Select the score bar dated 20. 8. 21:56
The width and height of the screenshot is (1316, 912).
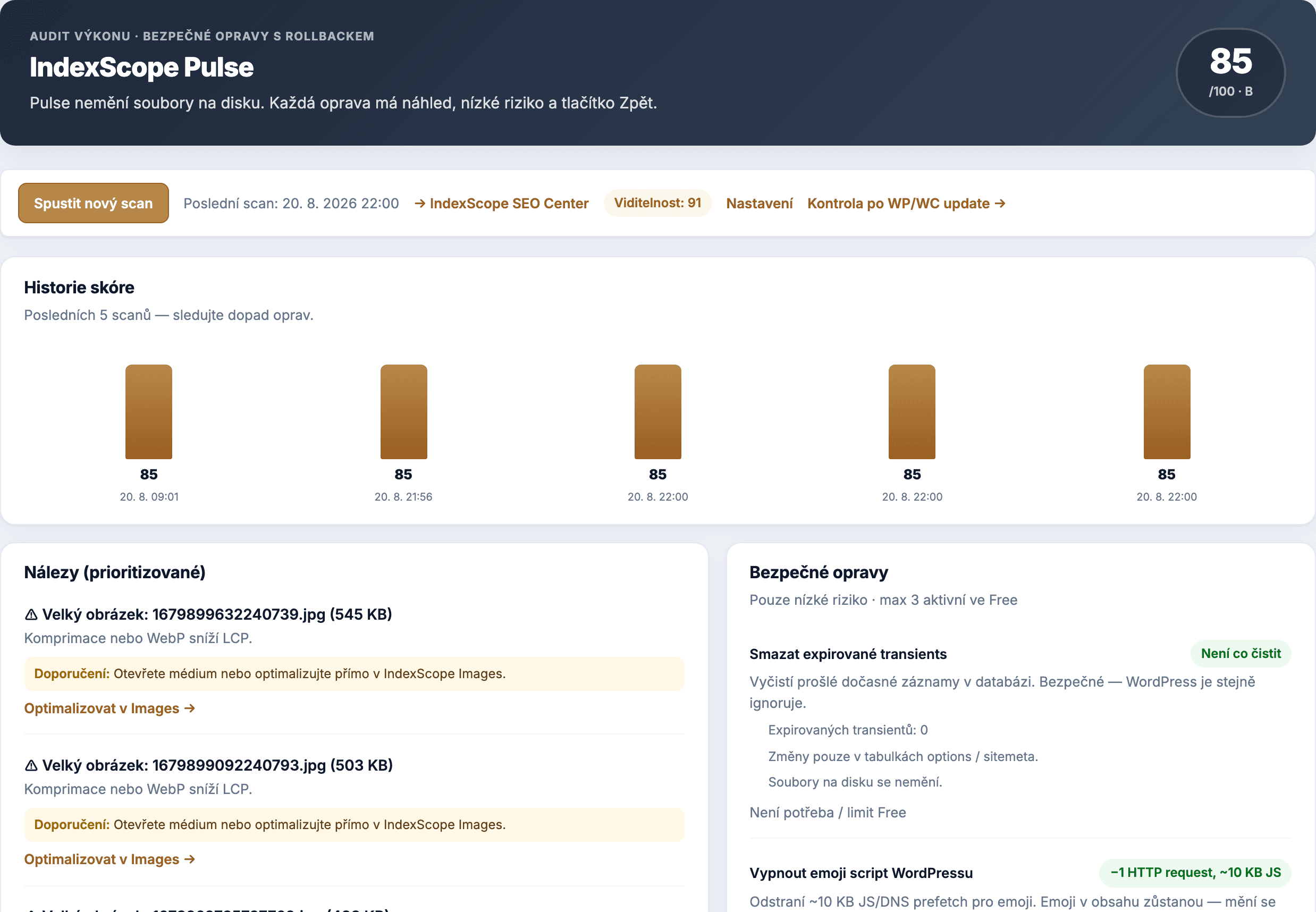tap(403, 412)
